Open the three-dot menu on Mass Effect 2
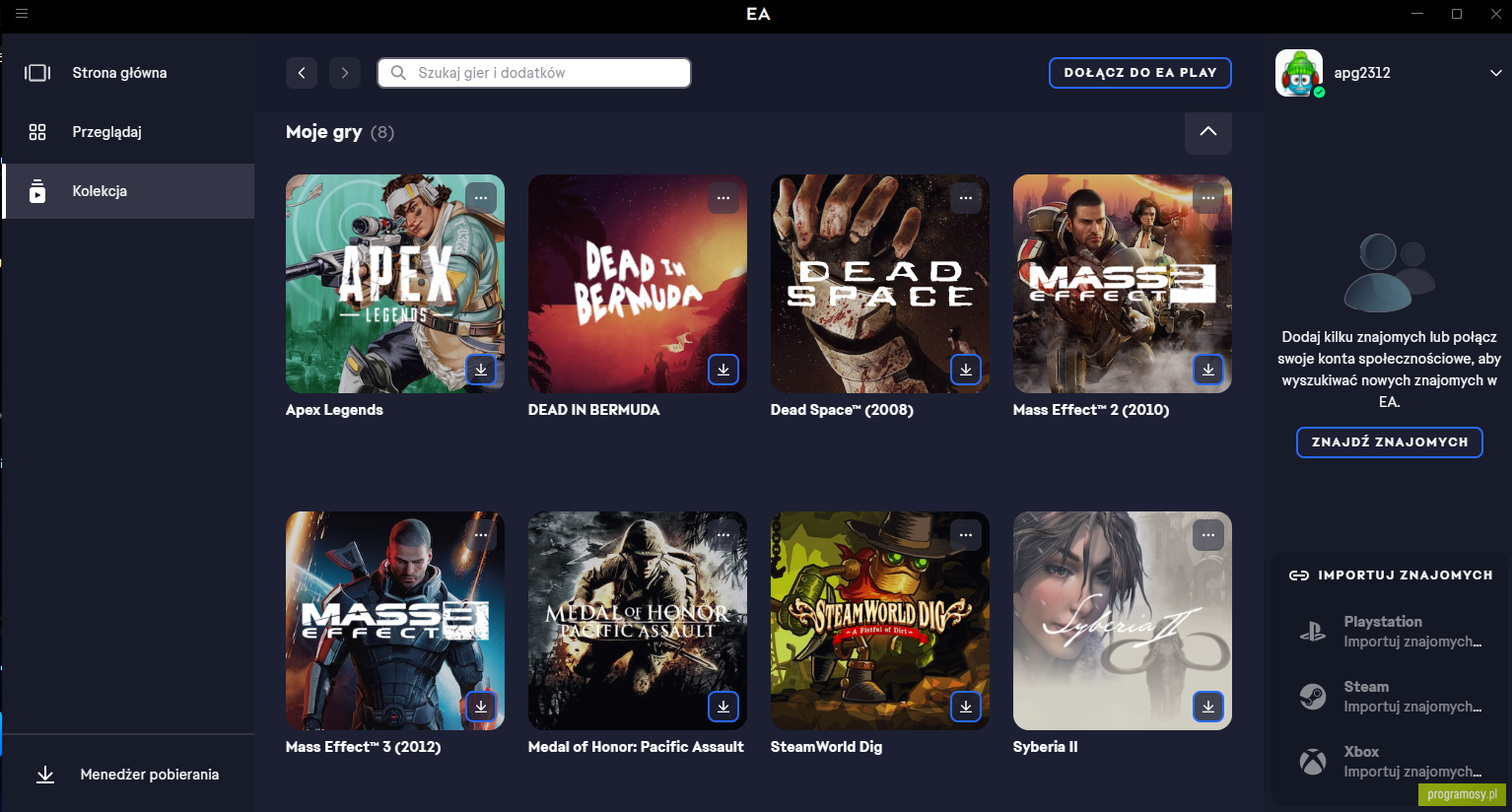The image size is (1512, 812). 1208,198
